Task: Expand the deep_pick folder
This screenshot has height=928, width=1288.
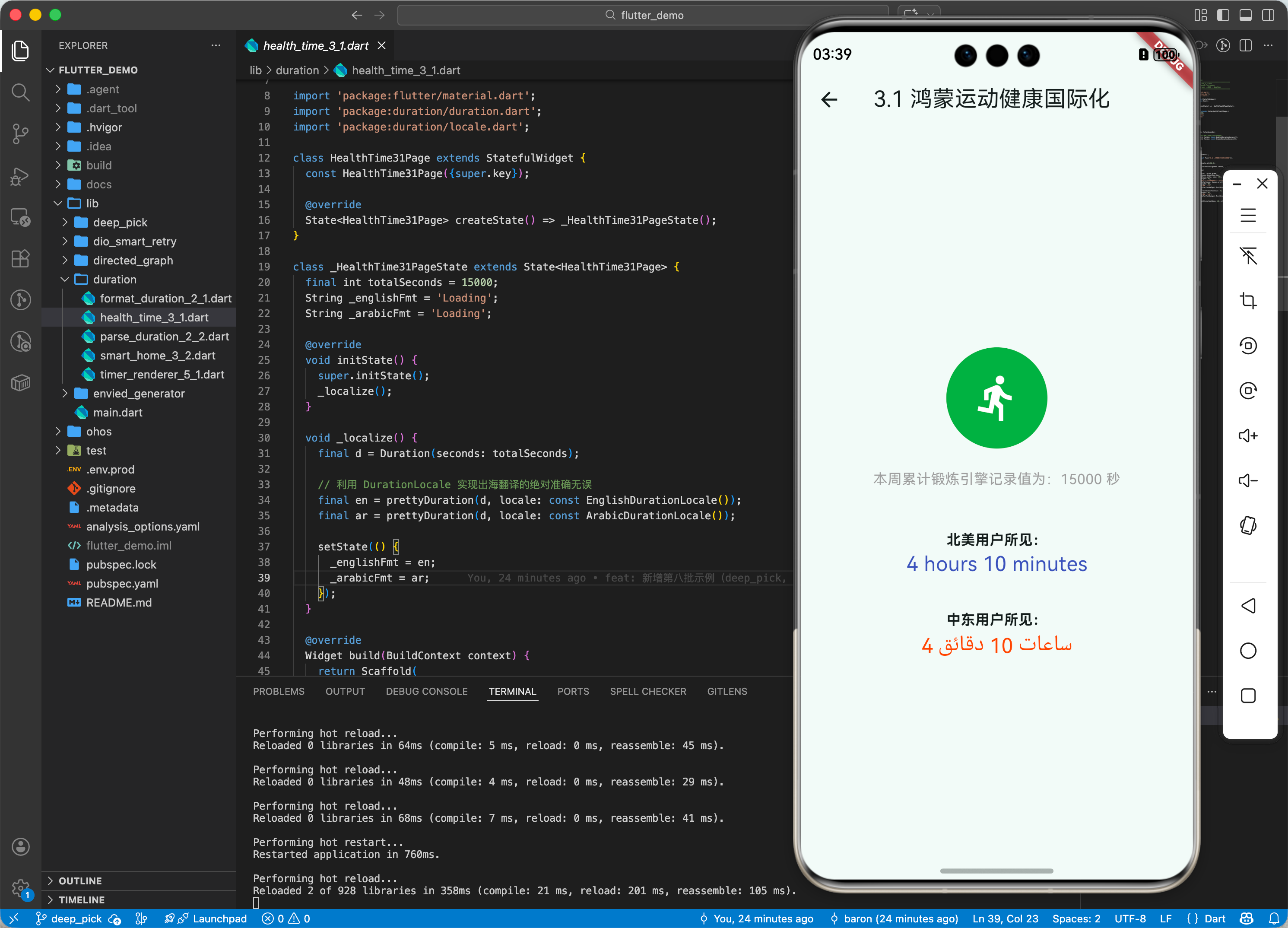Action: [x=120, y=222]
